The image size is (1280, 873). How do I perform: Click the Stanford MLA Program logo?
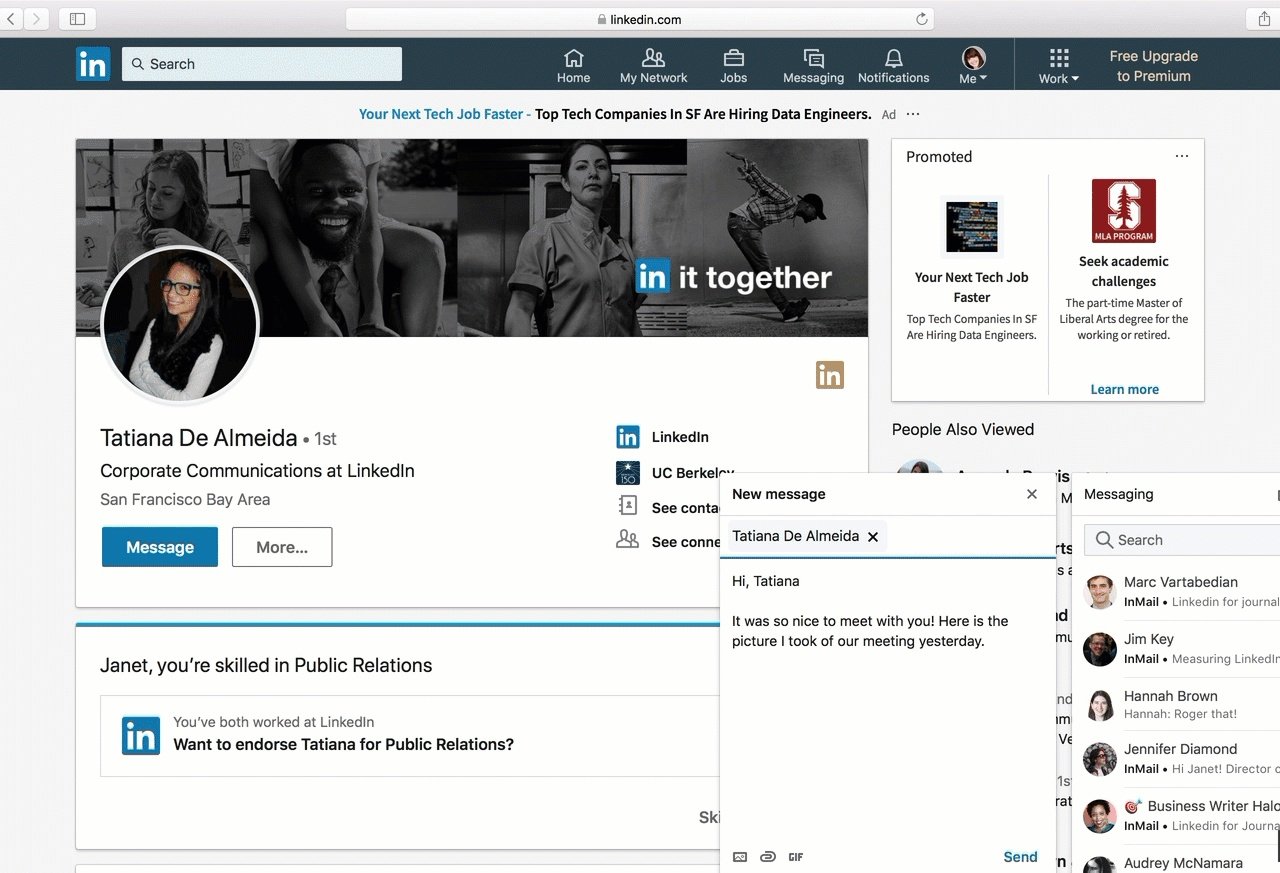(x=1124, y=211)
